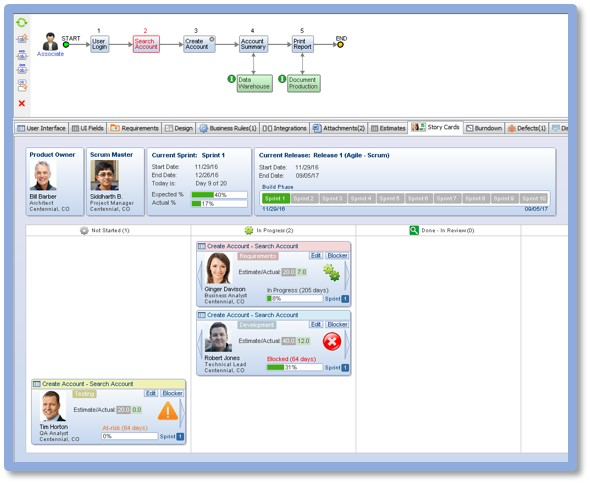This screenshot has width=590, height=484.
Task: Click the 8% progress bar on Ginger Davison card
Action: coord(295,298)
